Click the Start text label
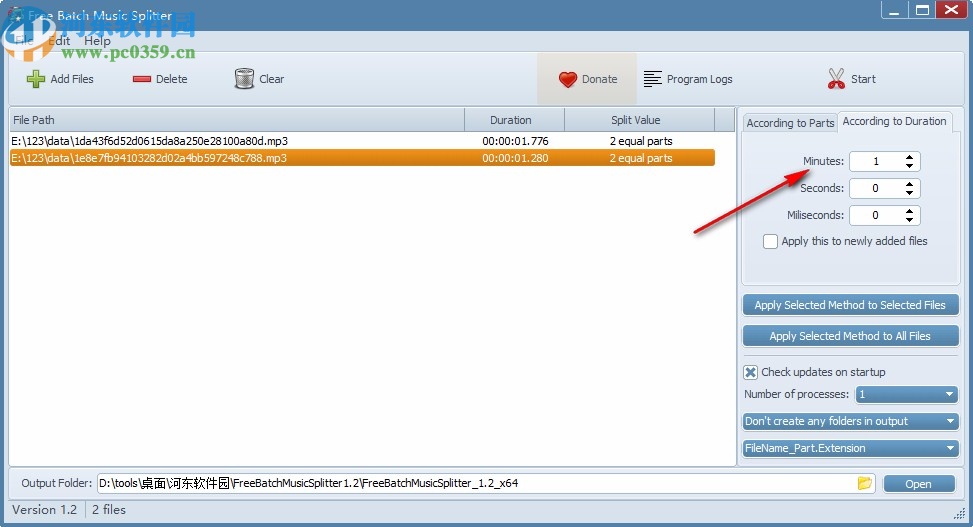Viewport: 973px width, 527px height. 863,79
